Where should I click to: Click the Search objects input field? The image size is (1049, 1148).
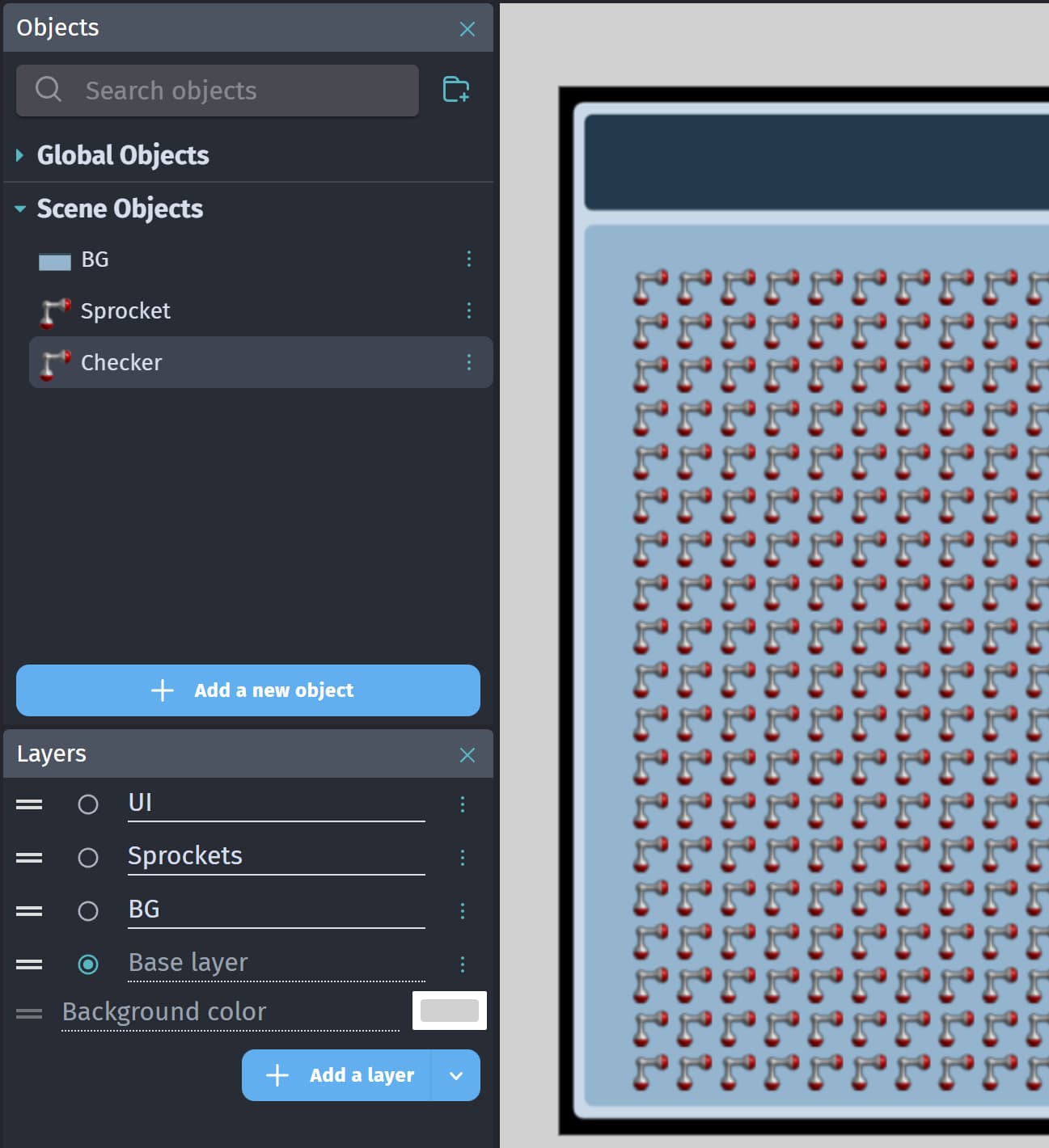tap(218, 91)
